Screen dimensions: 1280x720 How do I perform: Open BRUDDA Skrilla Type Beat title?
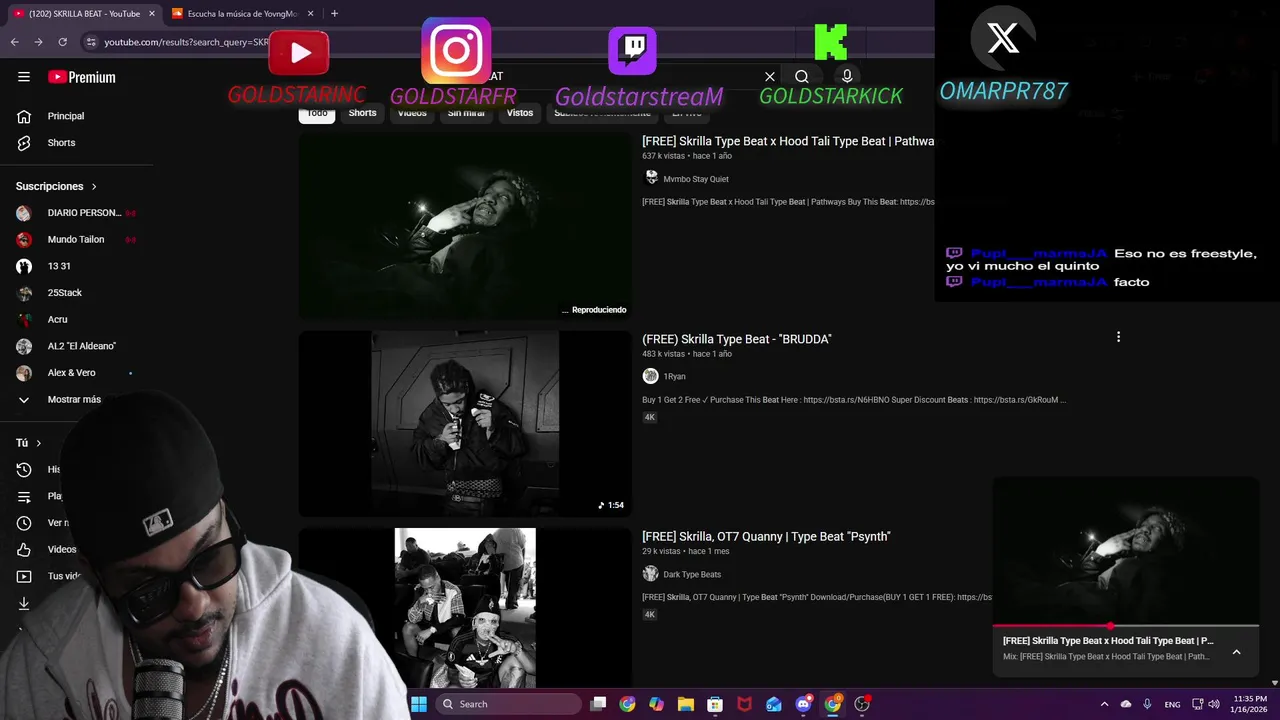(x=737, y=339)
